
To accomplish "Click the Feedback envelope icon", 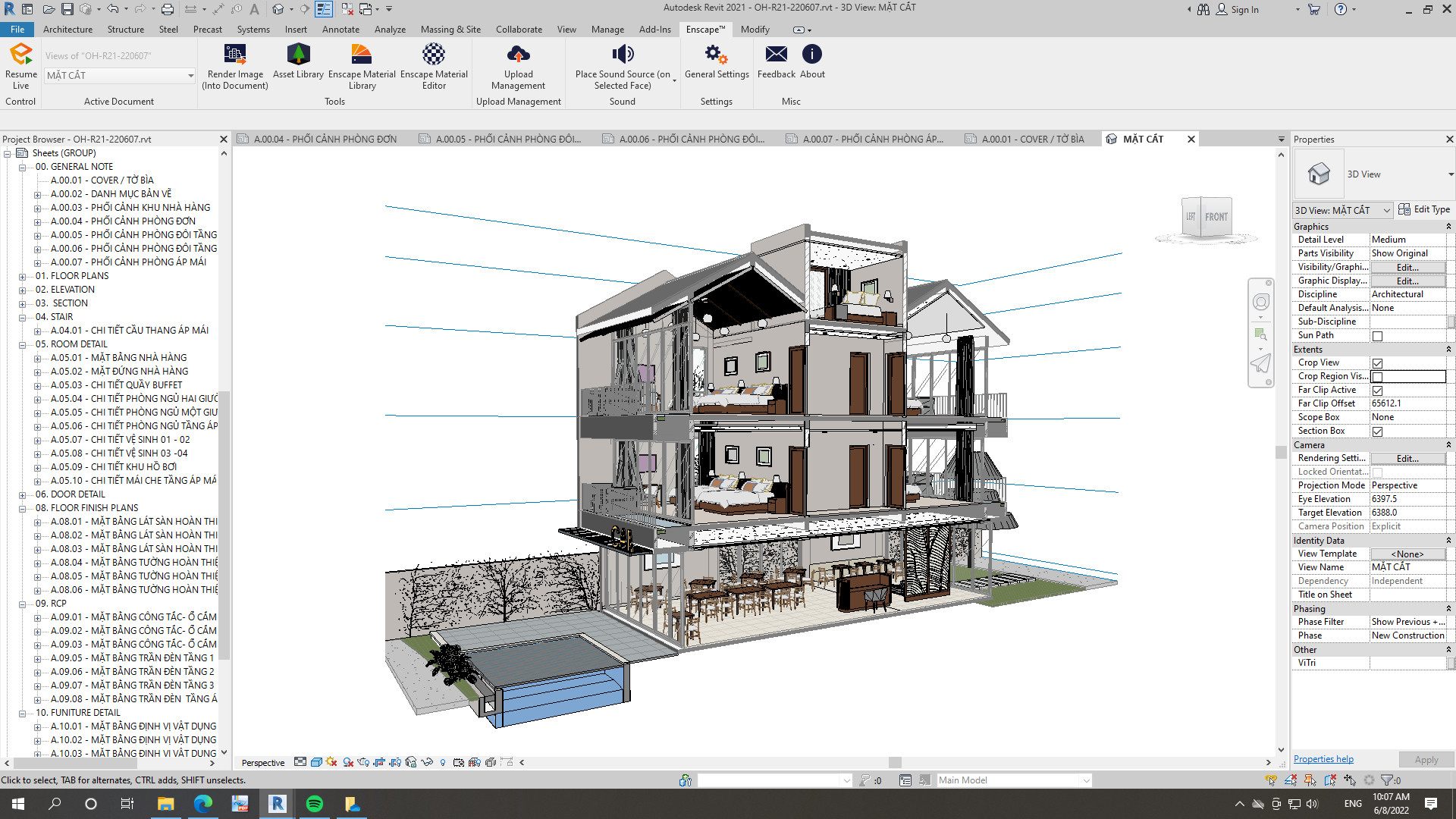I will [x=776, y=55].
